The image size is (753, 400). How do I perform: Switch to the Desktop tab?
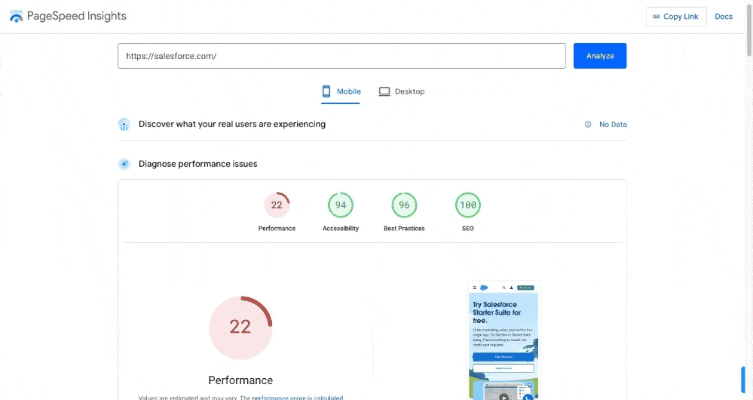(401, 91)
